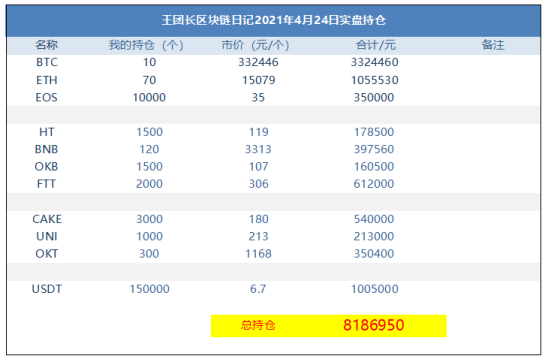The image size is (548, 362).
Task: Select OKT holding quantity 300
Action: (x=149, y=253)
